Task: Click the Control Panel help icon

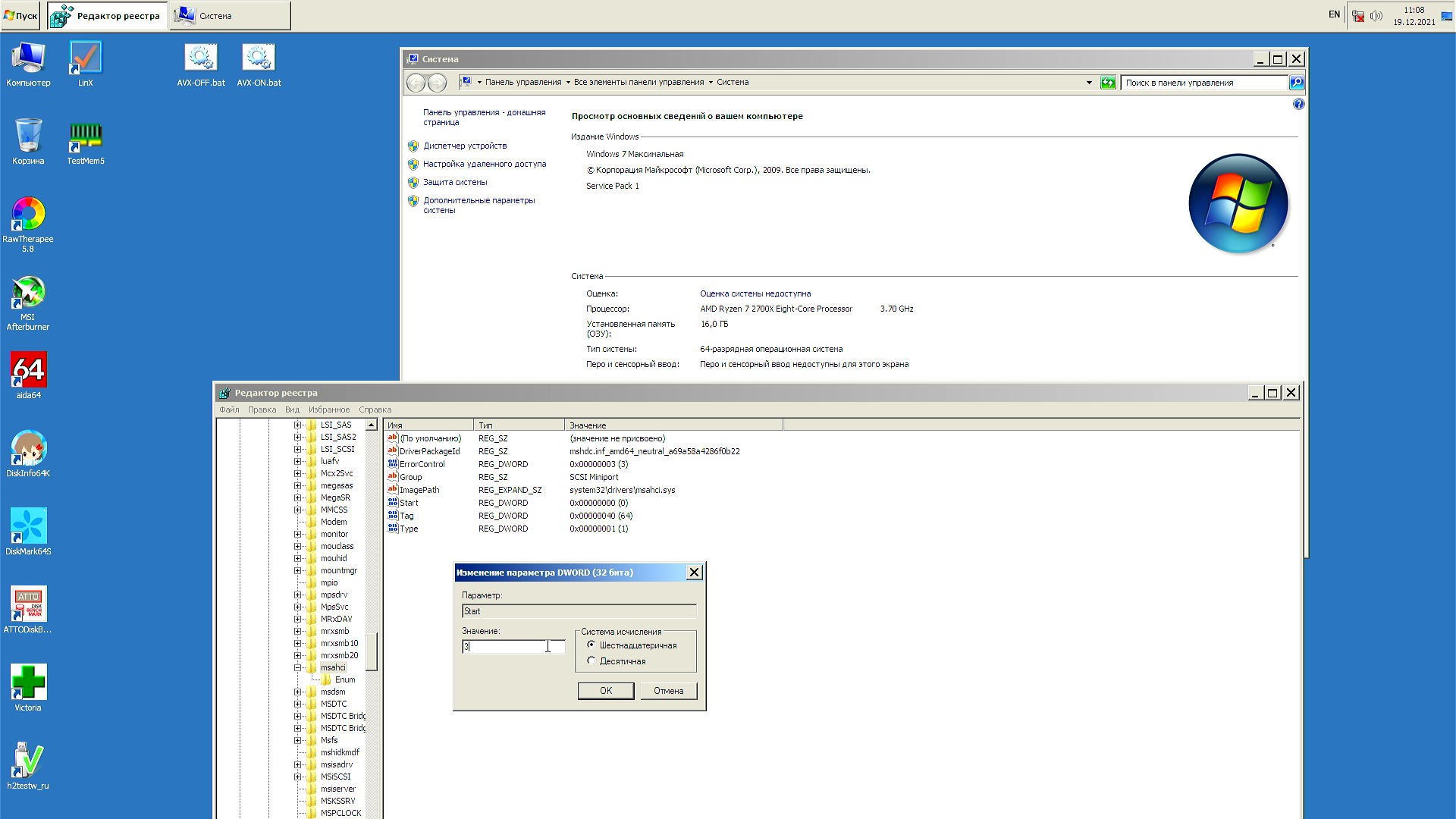Action: pyautogui.click(x=1298, y=104)
